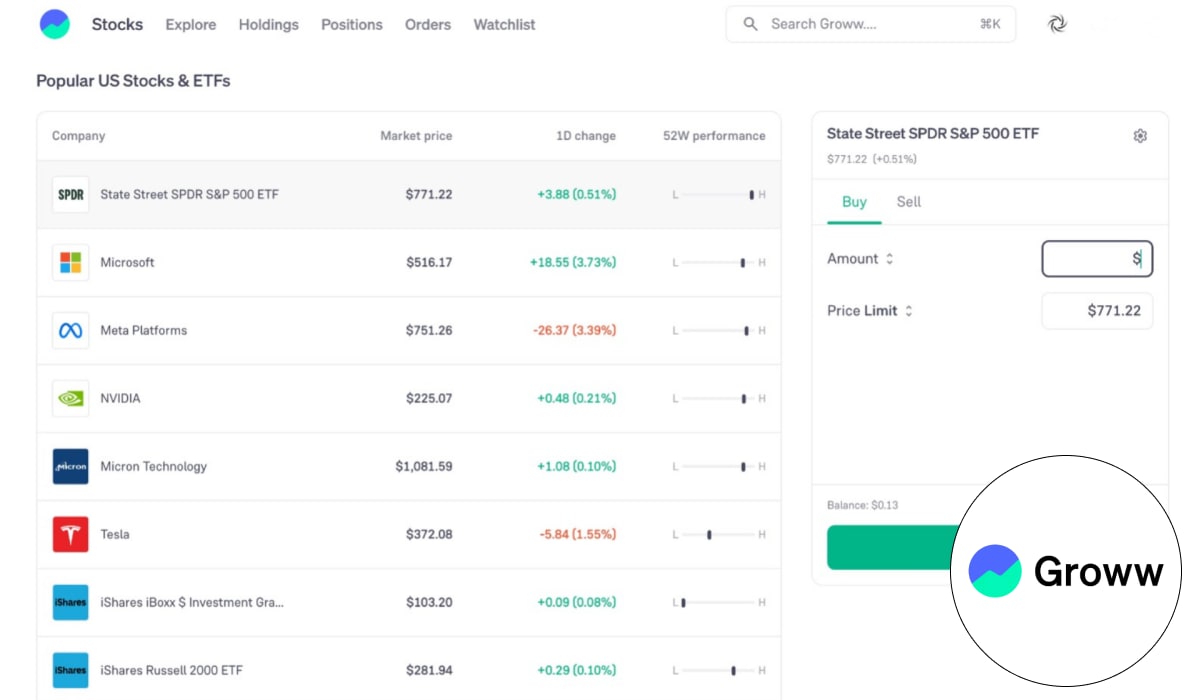
Task: Click the Micron Technology logo icon
Action: click(70, 466)
